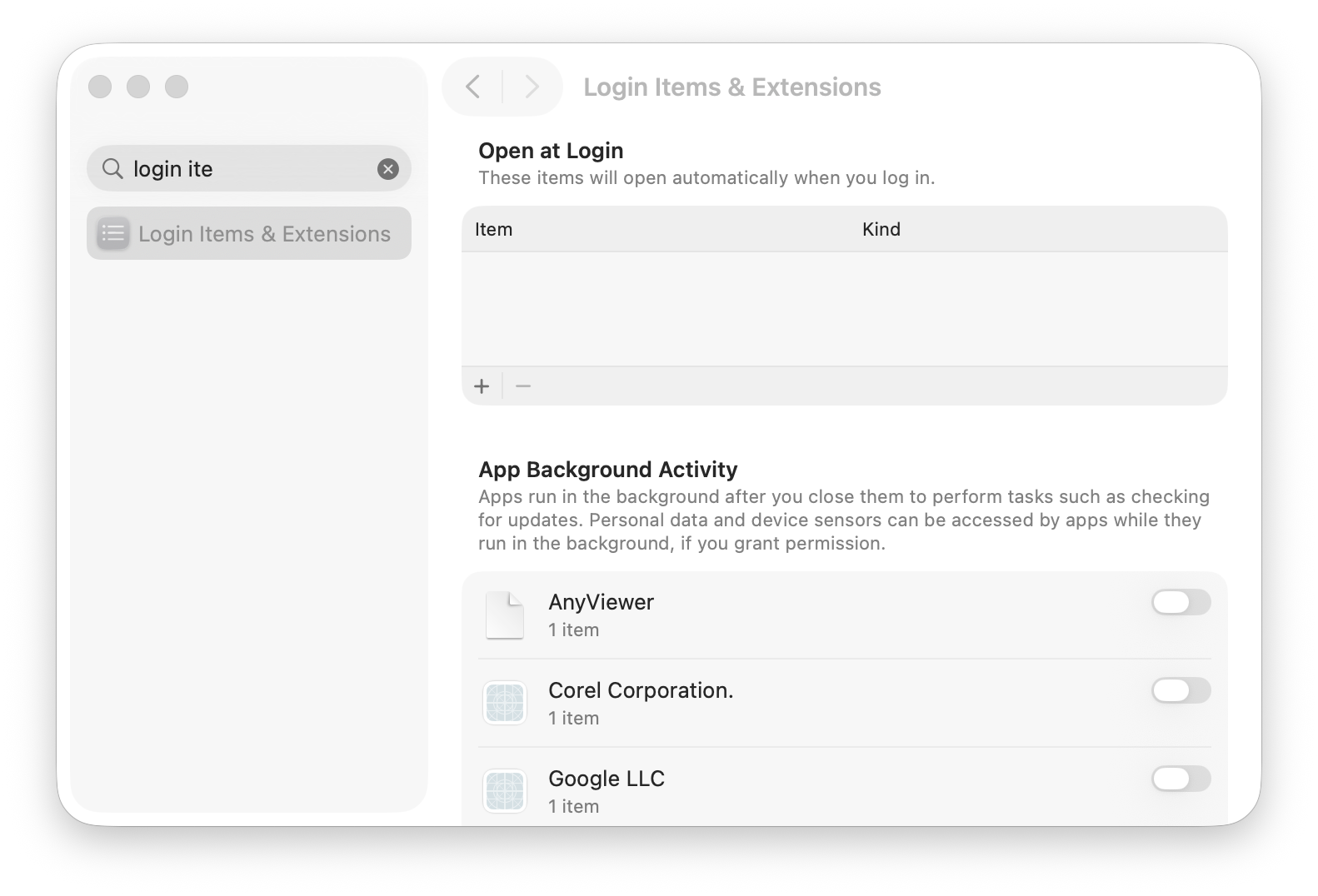Click the Corel Corporation app icon

point(505,704)
